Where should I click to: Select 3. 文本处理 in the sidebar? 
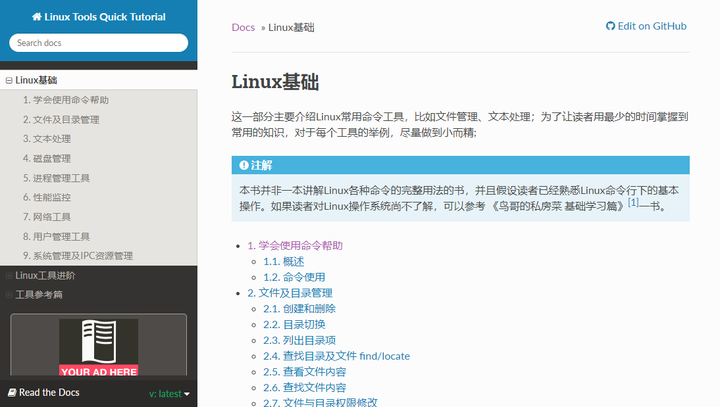(x=47, y=139)
